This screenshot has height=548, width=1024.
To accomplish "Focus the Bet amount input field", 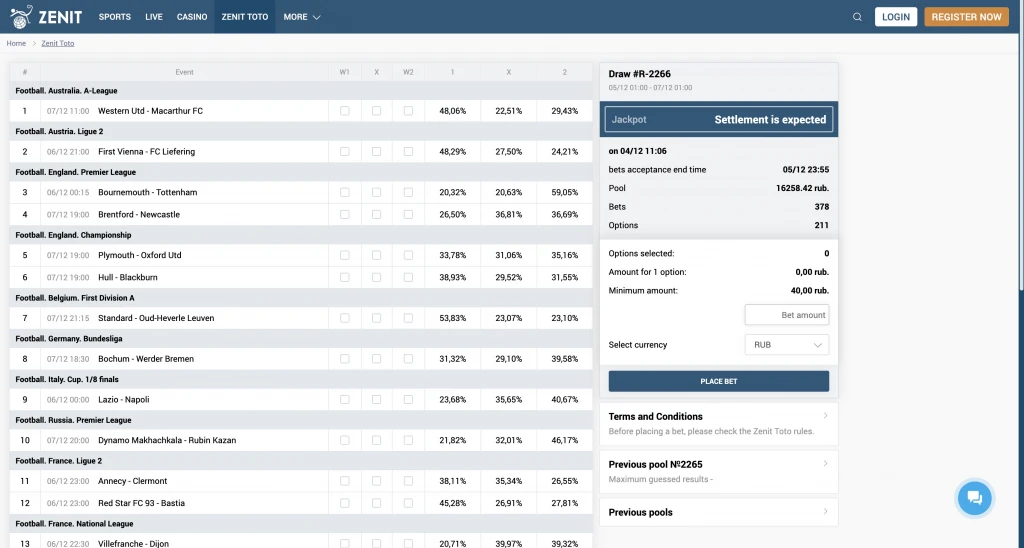I will pos(787,315).
